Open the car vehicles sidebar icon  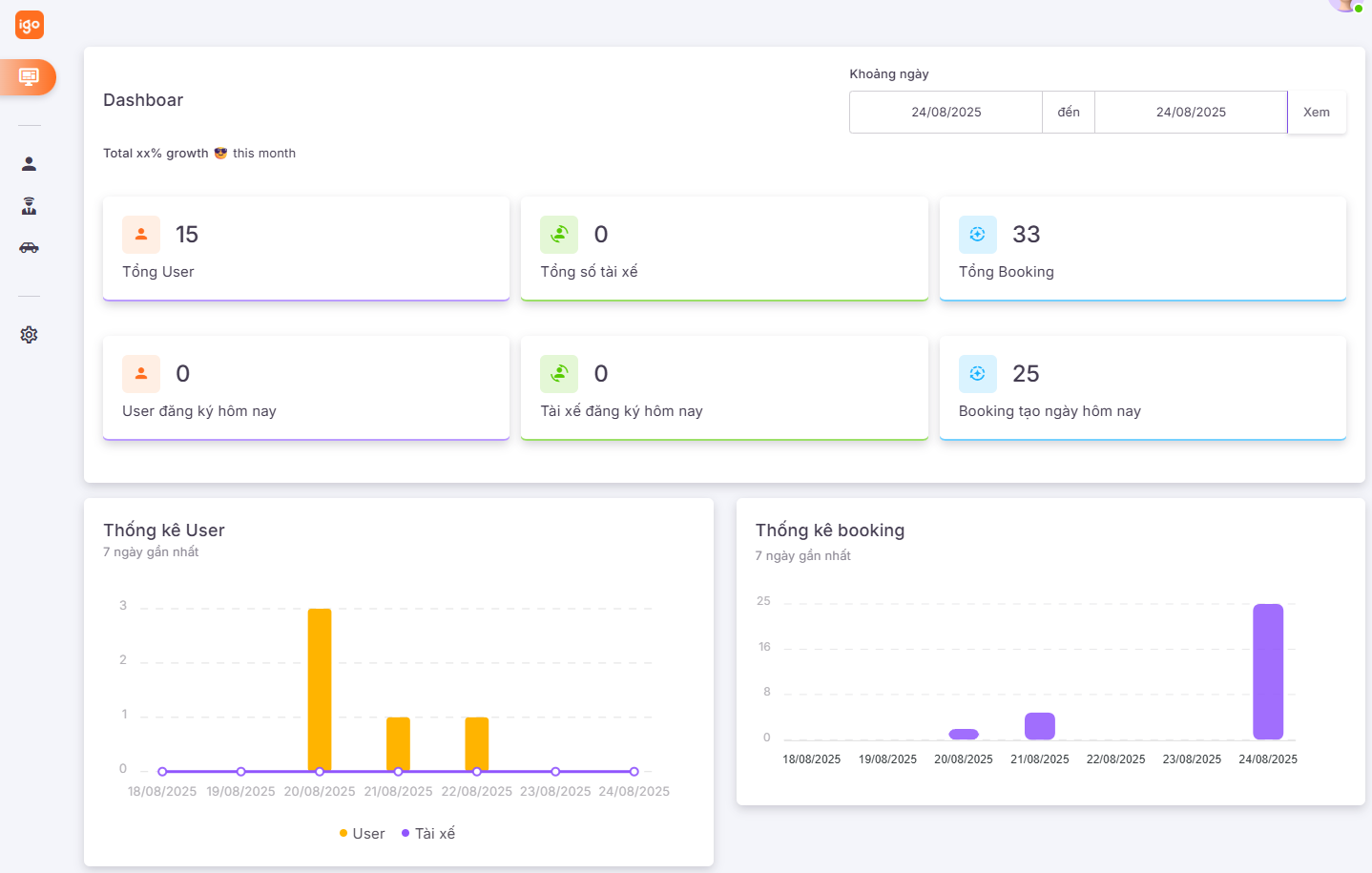click(x=30, y=248)
